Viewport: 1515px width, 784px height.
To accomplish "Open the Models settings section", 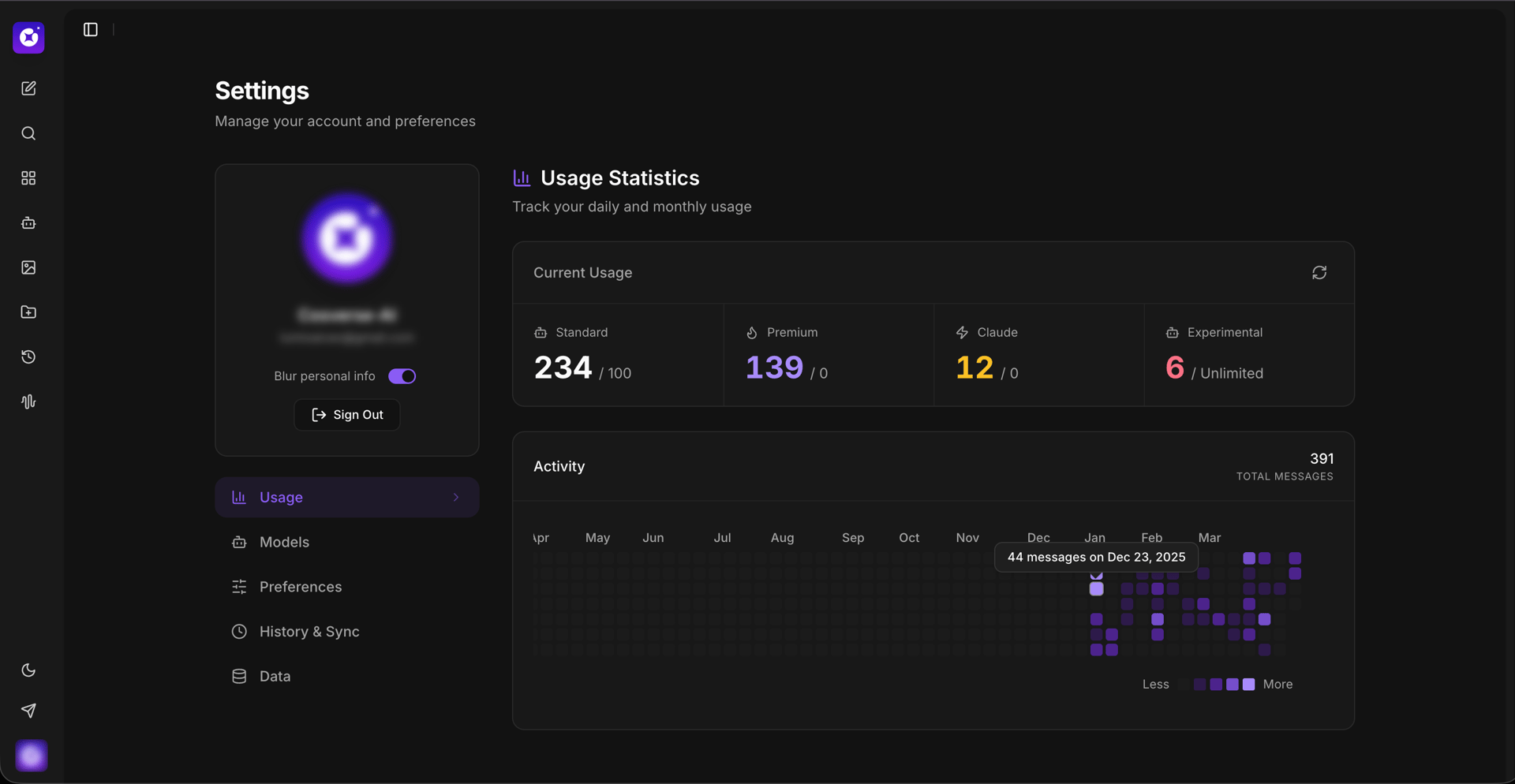I will [284, 542].
